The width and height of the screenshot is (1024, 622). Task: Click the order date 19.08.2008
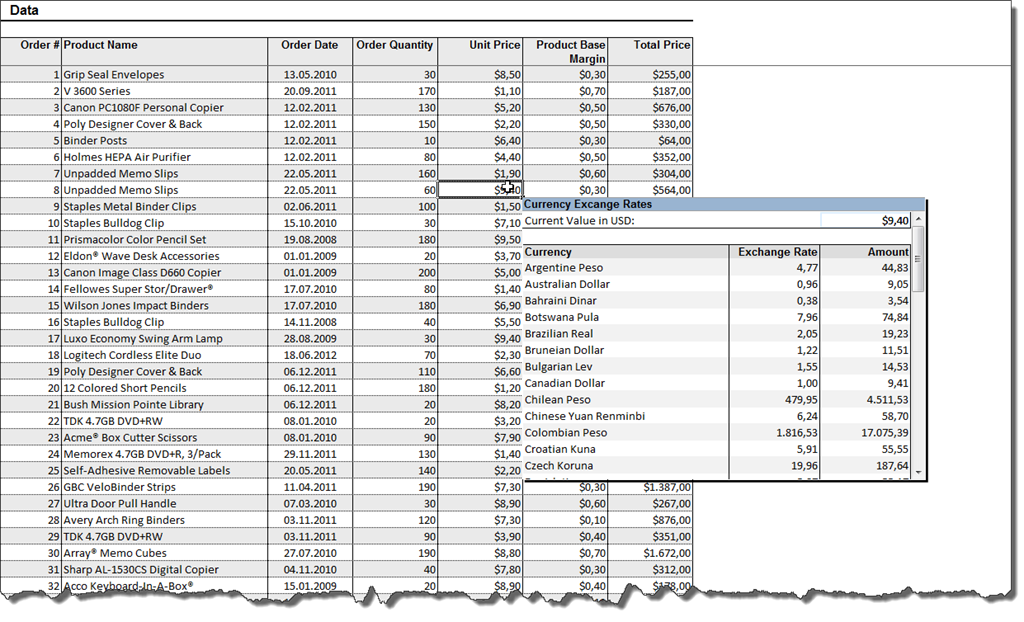pos(310,240)
